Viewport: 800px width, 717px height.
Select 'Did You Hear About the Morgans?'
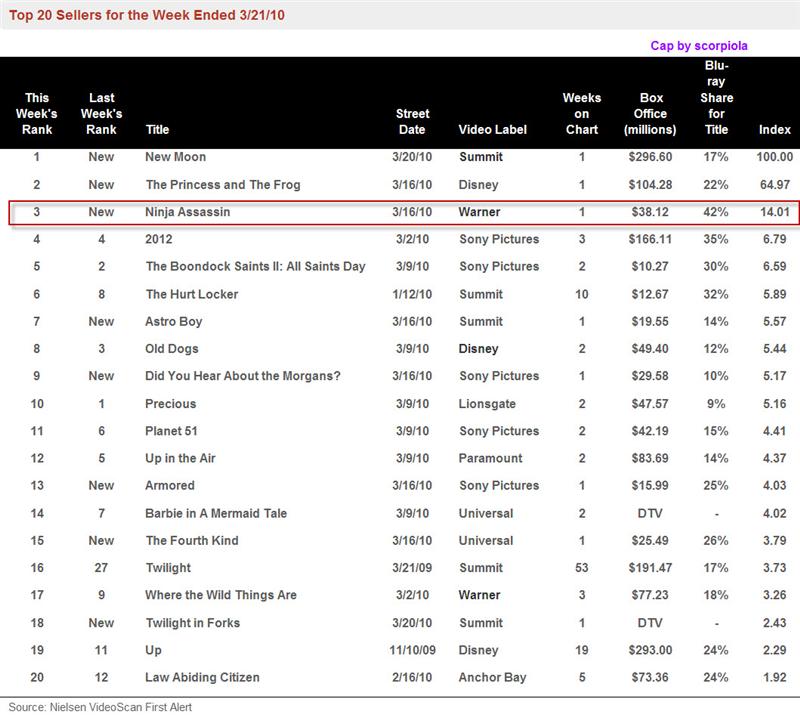[x=242, y=376]
